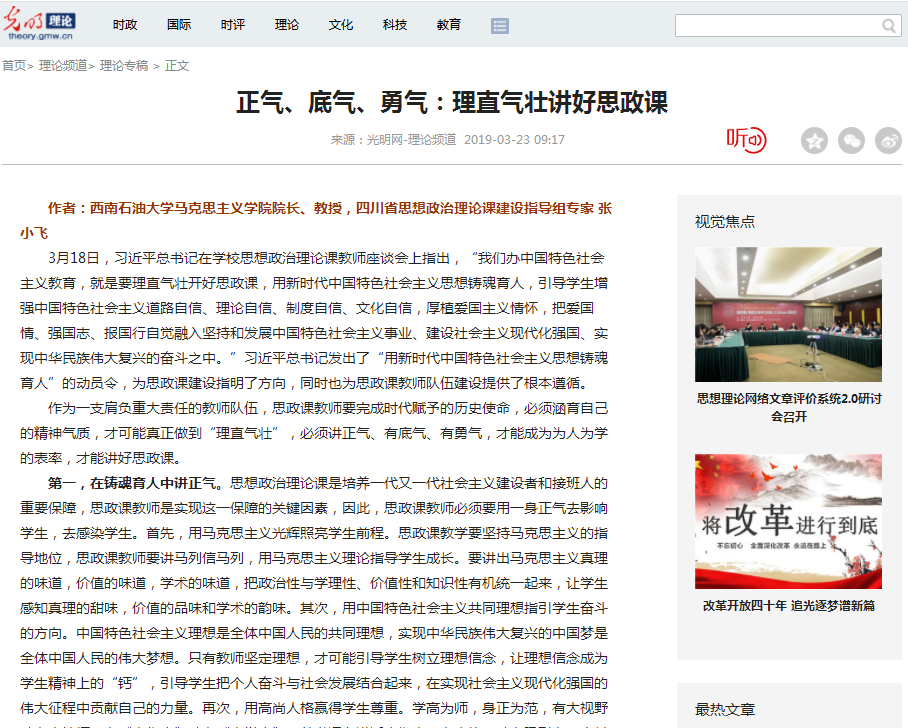Go to 首页 in breadcrumb
Screen dimensions: 908x728
tap(14, 66)
